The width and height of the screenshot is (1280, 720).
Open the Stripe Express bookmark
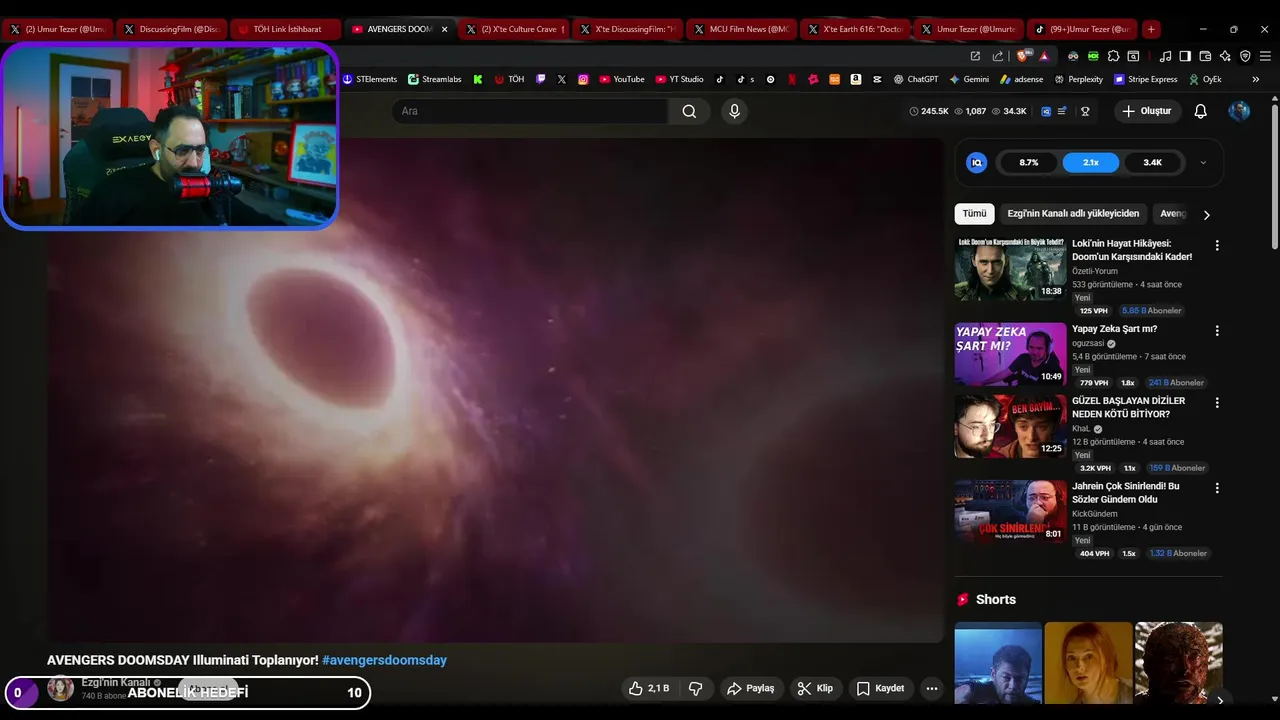1146,79
